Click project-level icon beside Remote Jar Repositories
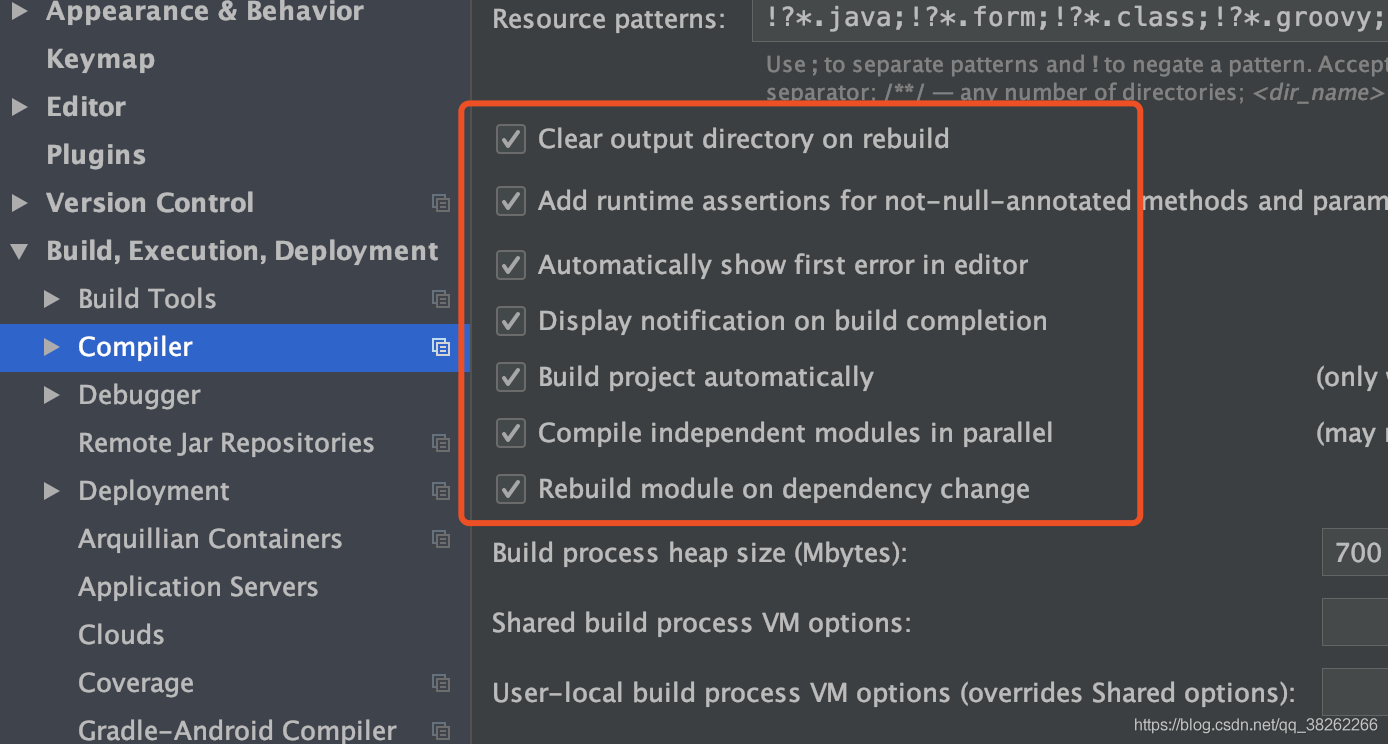Screen dimensions: 1388x744 (x=441, y=443)
